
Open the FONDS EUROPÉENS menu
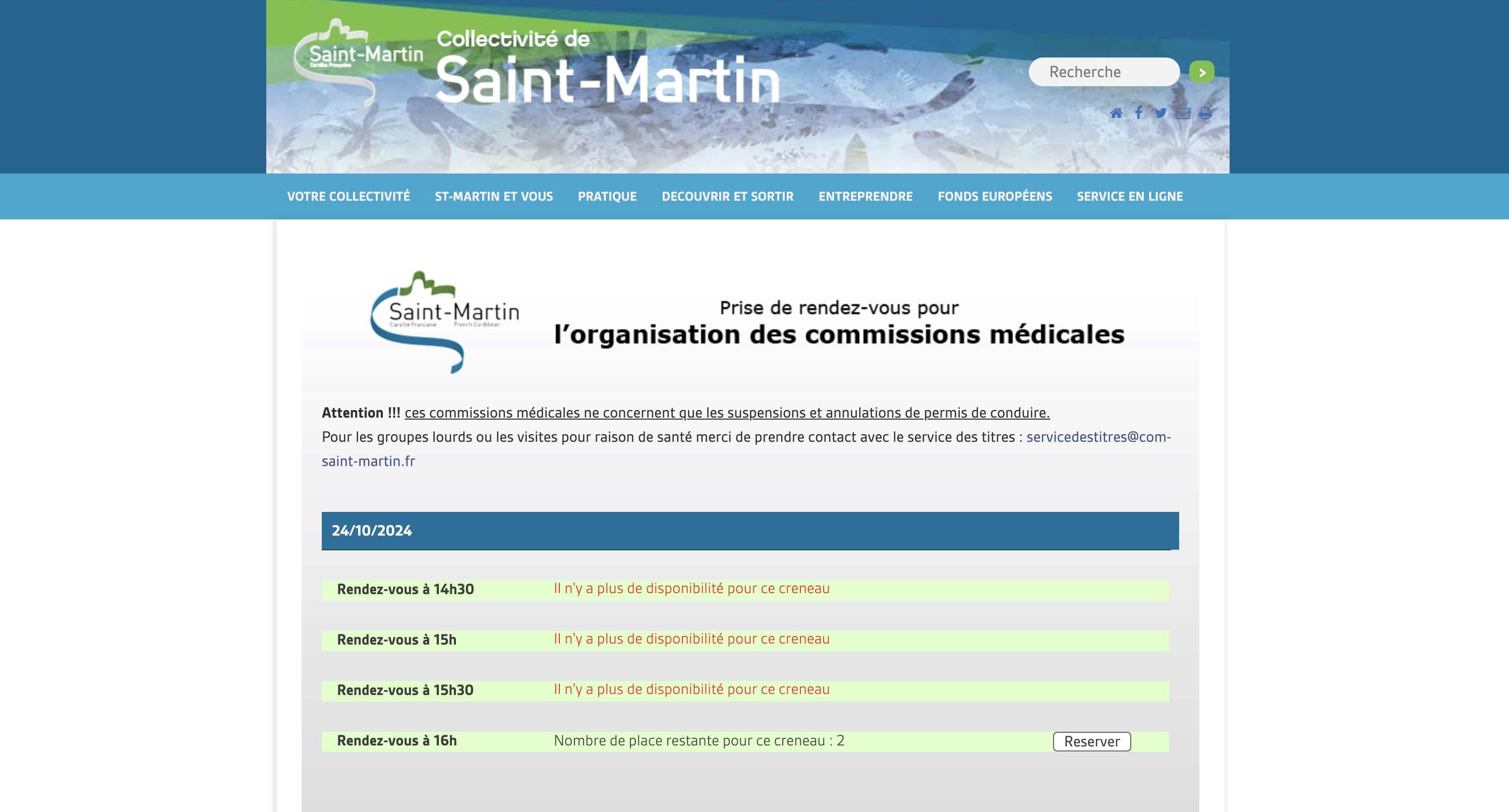[995, 197]
